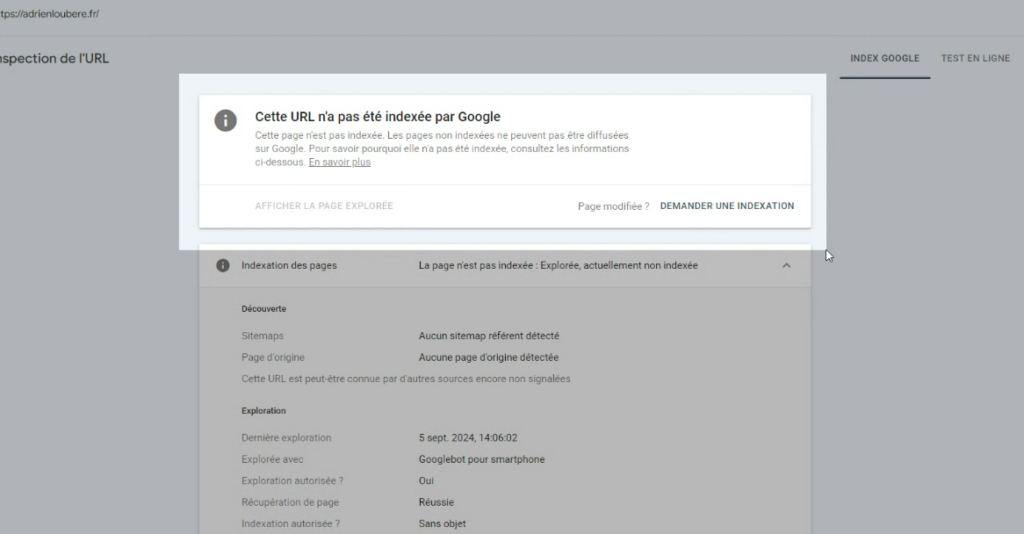Collapse the Indexation des pages section chevron
Viewport: 1024px width, 534px height.
[786, 266]
